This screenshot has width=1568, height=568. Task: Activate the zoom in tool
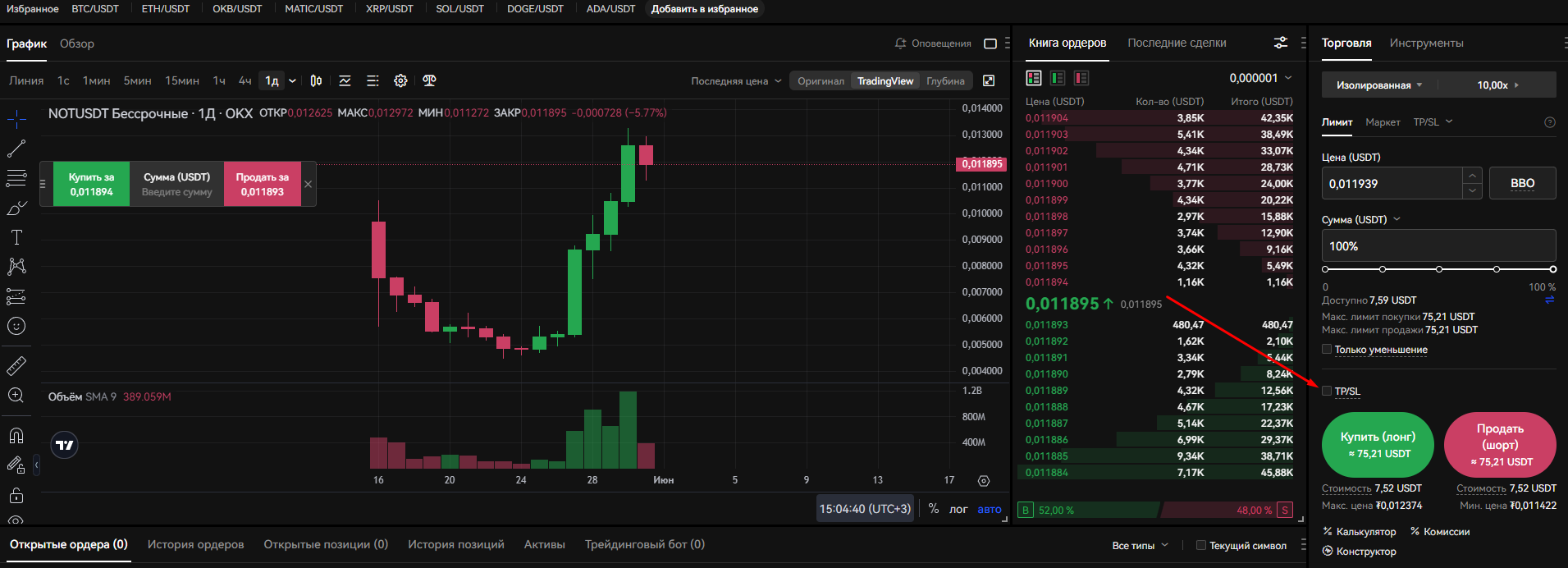[x=16, y=396]
